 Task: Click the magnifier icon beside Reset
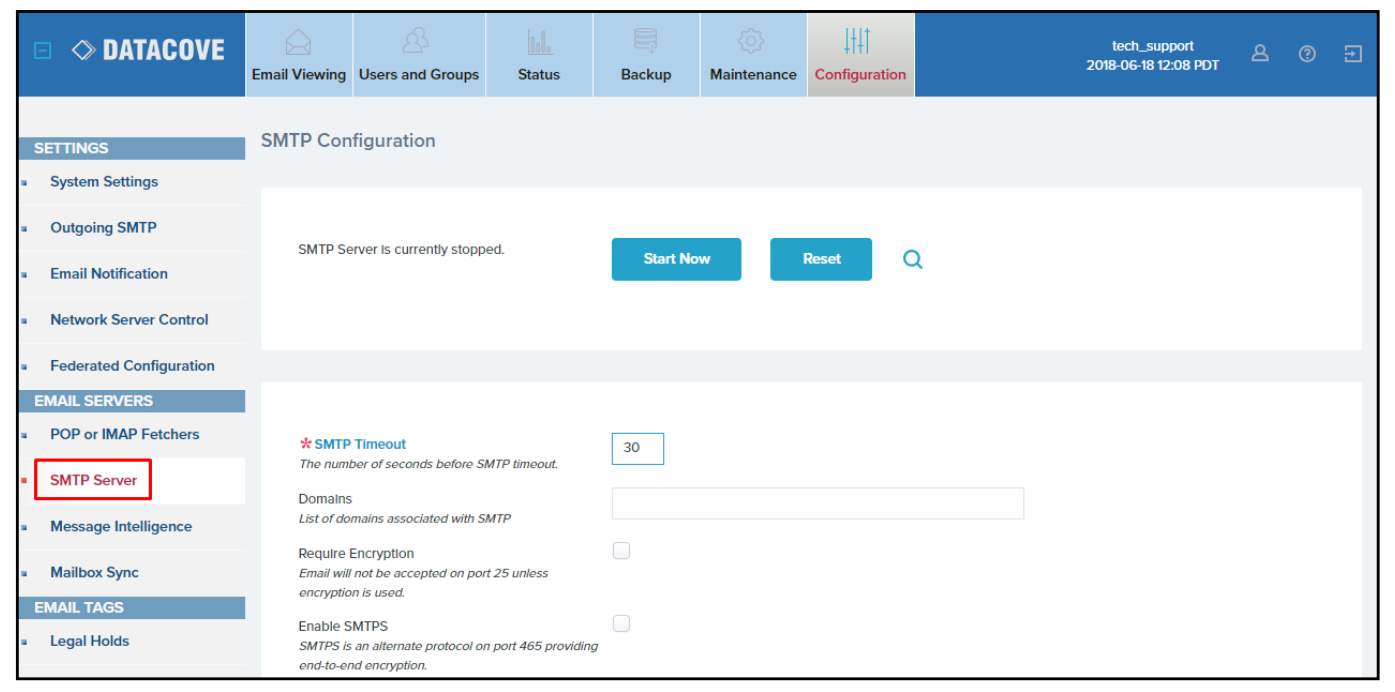tap(912, 260)
